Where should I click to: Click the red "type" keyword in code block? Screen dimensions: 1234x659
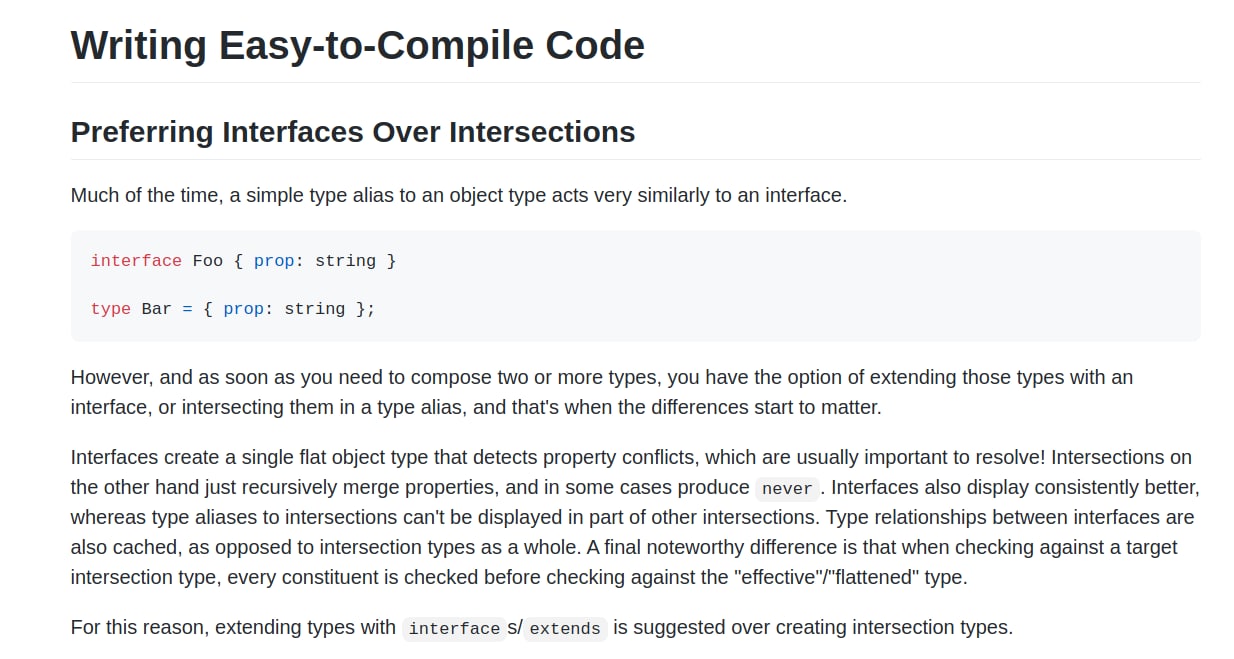(110, 309)
